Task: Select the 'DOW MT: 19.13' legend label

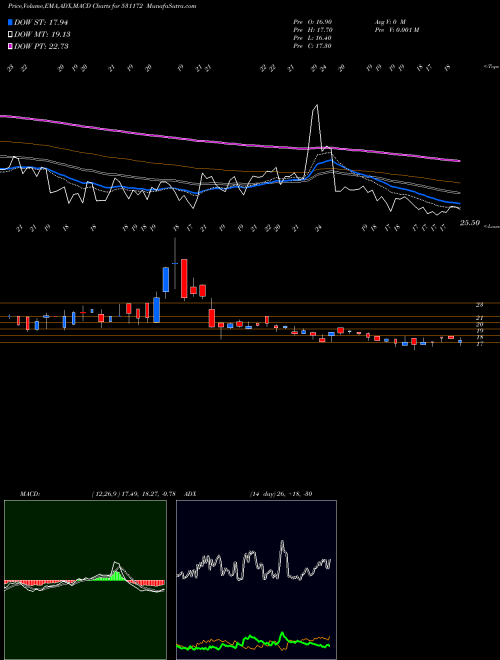Action: (42, 35)
